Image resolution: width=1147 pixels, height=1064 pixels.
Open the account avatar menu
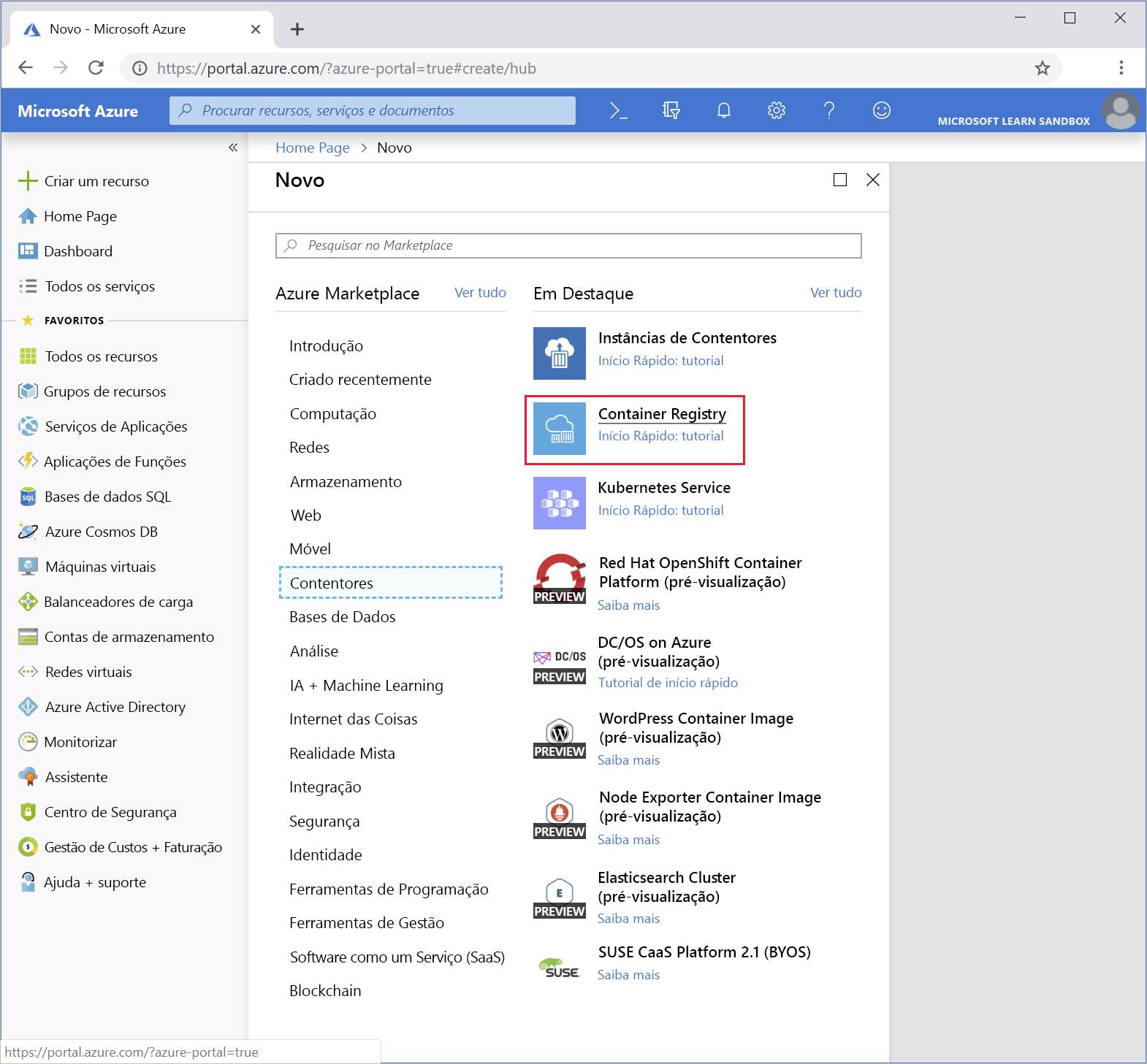click(1120, 111)
